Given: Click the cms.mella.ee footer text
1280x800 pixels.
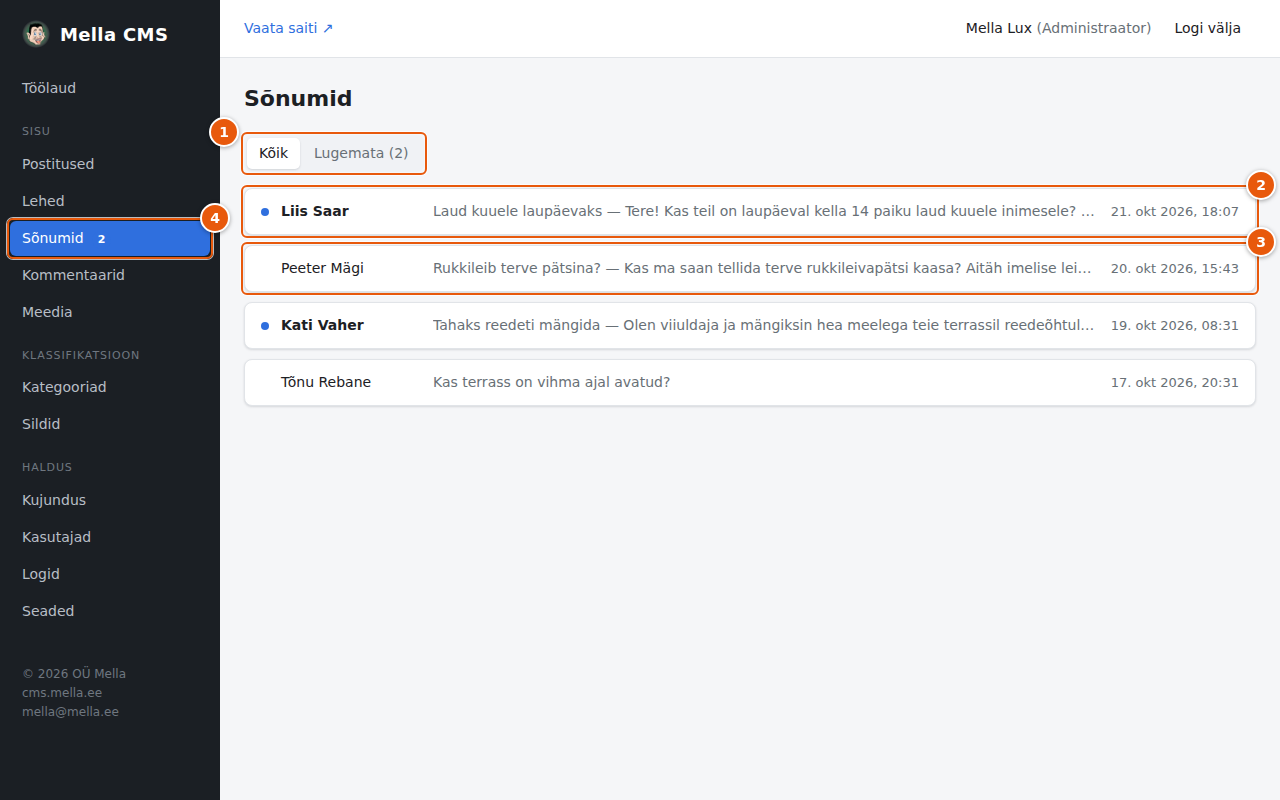Looking at the screenshot, I should click(62, 692).
